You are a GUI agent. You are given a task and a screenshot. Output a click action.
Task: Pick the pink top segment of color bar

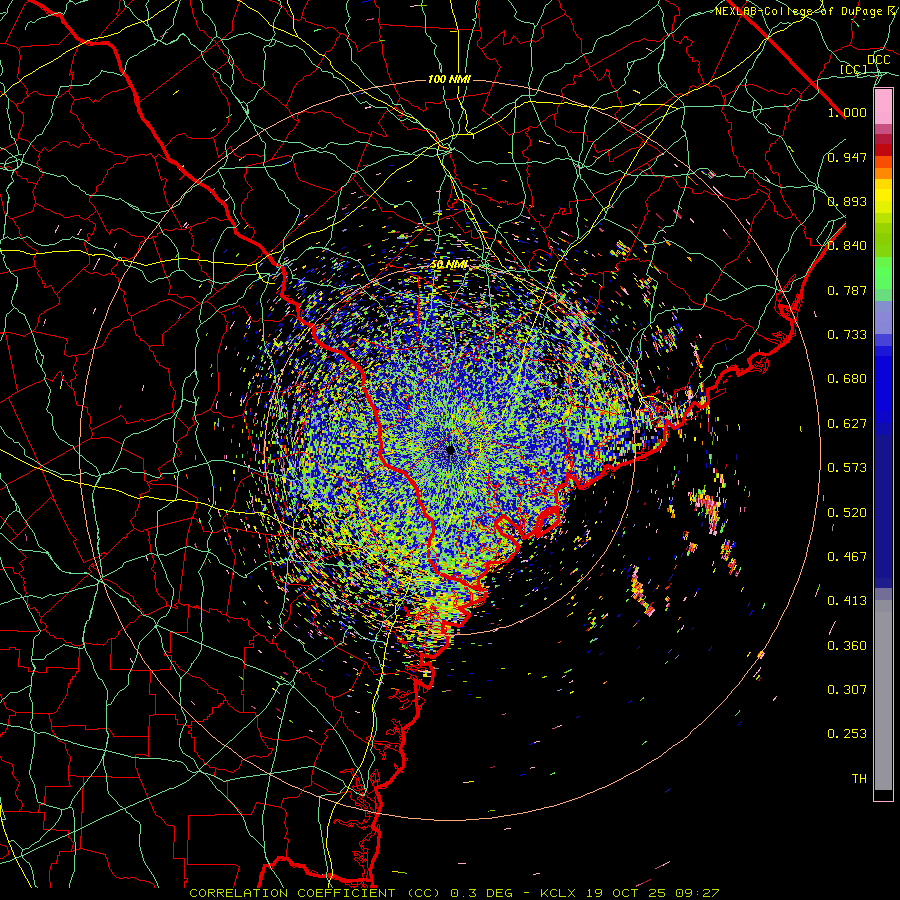click(883, 107)
